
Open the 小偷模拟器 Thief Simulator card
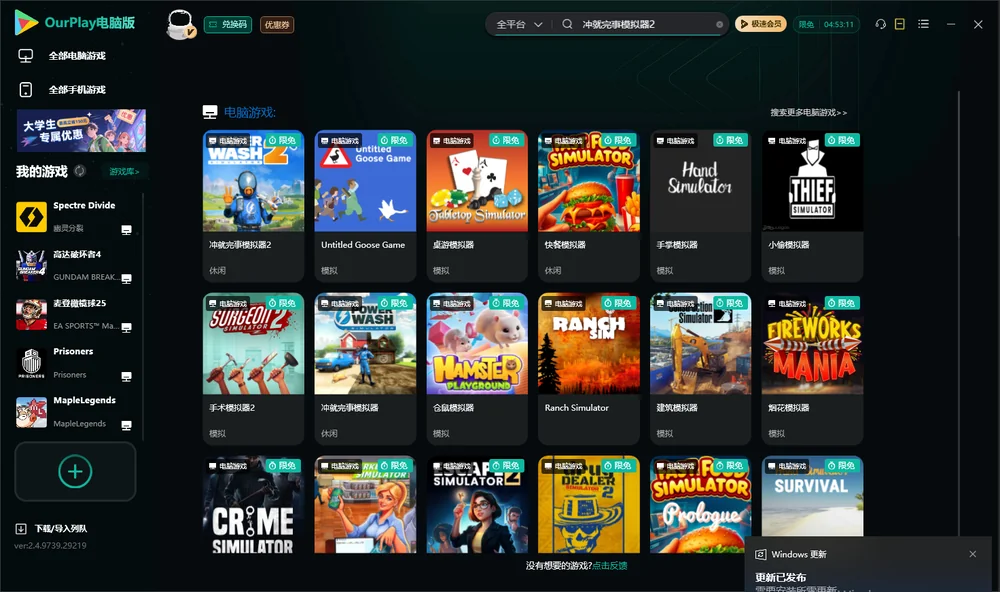point(812,205)
